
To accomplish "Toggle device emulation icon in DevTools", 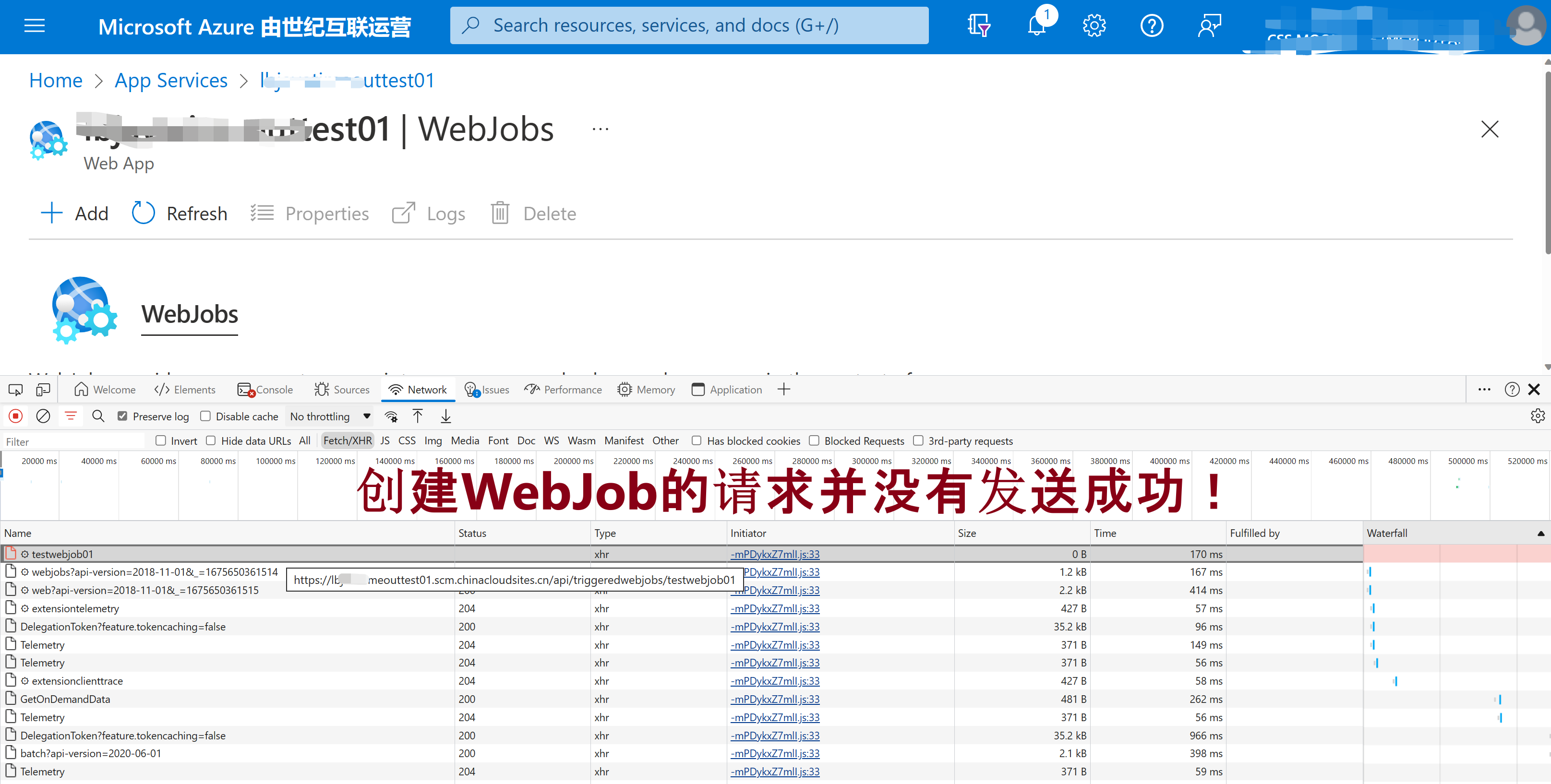I will tap(43, 390).
